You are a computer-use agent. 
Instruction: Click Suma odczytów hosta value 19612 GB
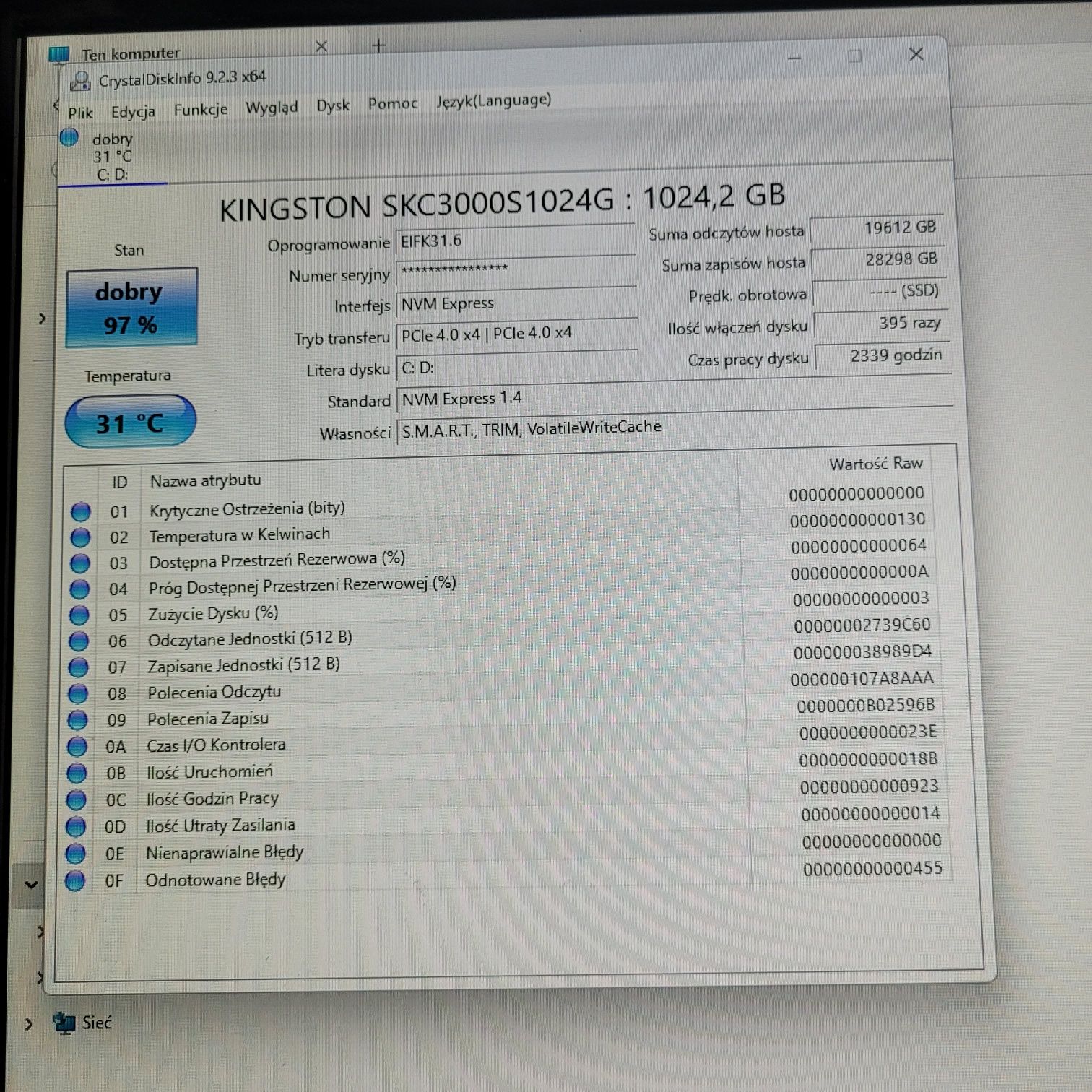tap(877, 228)
